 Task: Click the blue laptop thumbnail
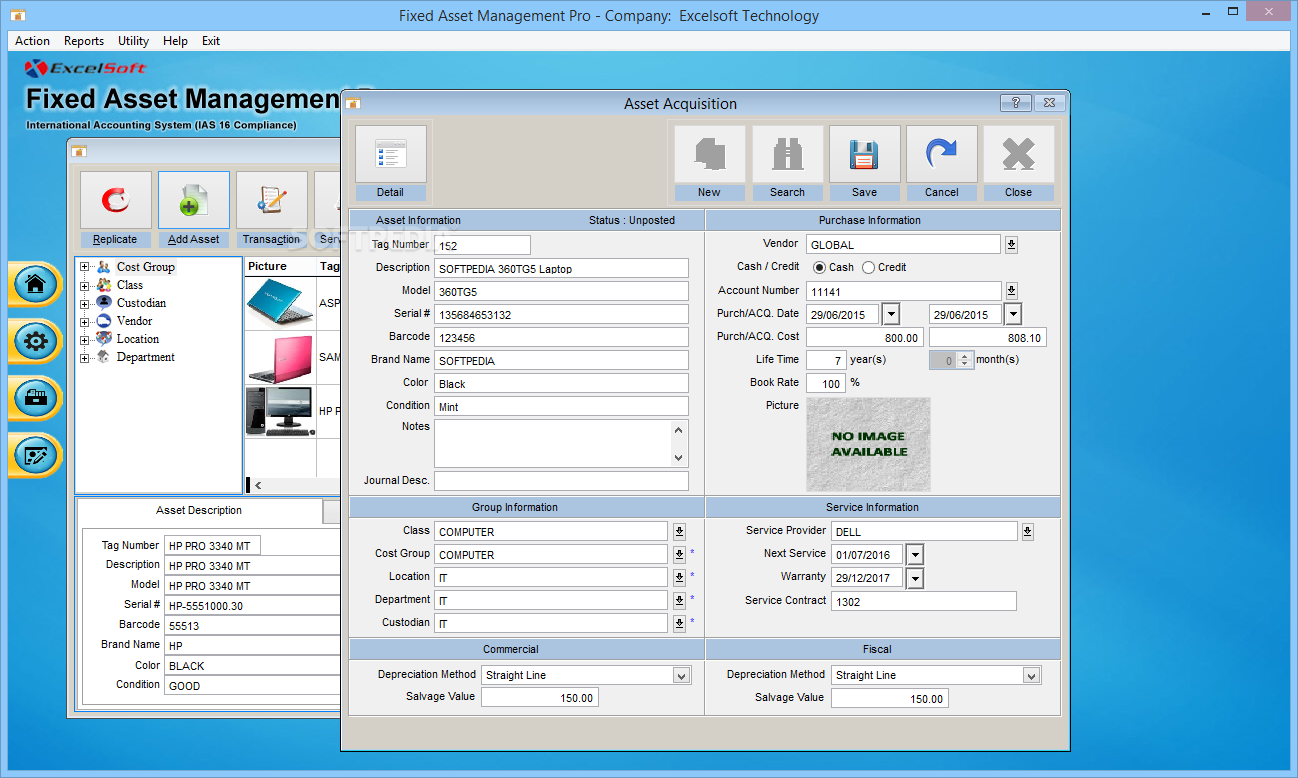tap(280, 303)
